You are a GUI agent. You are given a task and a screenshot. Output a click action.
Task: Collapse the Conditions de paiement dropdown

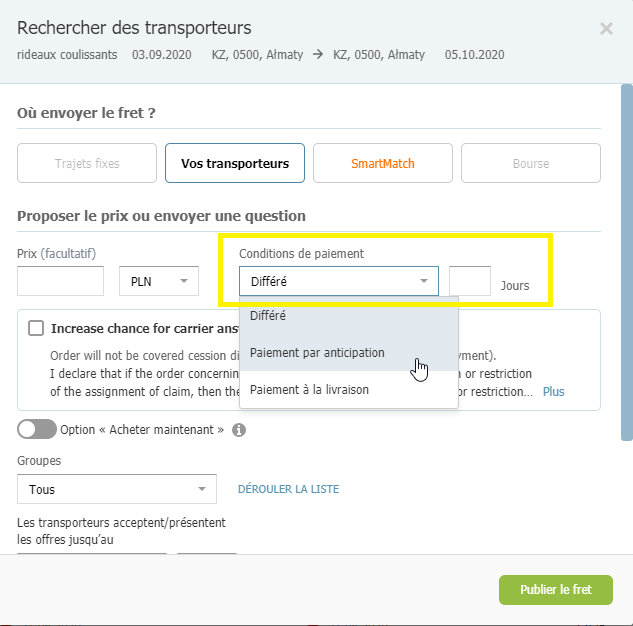[339, 281]
